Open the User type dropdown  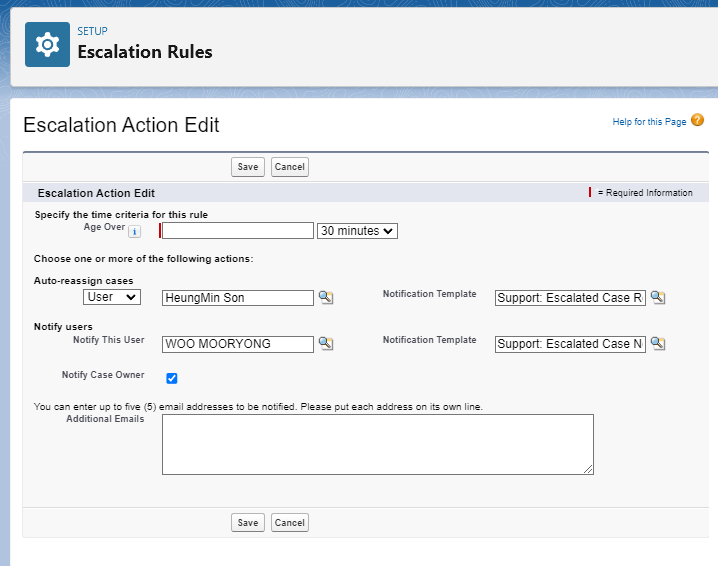(x=112, y=297)
